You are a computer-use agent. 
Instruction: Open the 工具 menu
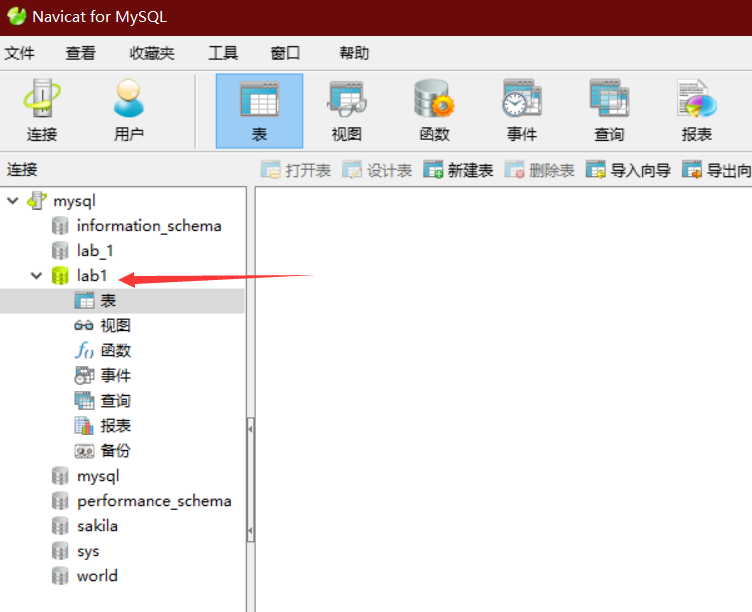click(223, 53)
